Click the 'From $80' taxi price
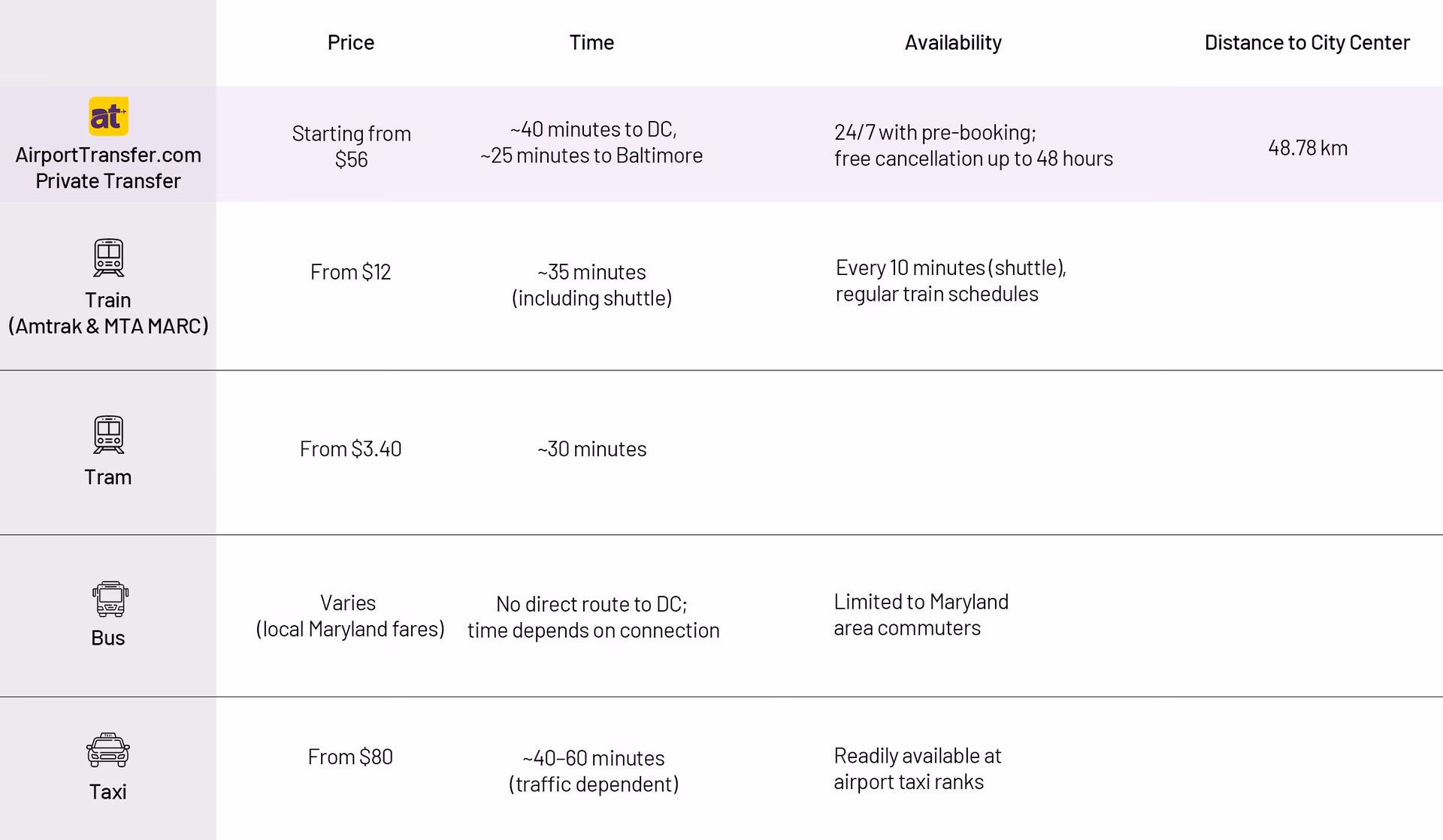This screenshot has height=840, width=1443. (350, 757)
